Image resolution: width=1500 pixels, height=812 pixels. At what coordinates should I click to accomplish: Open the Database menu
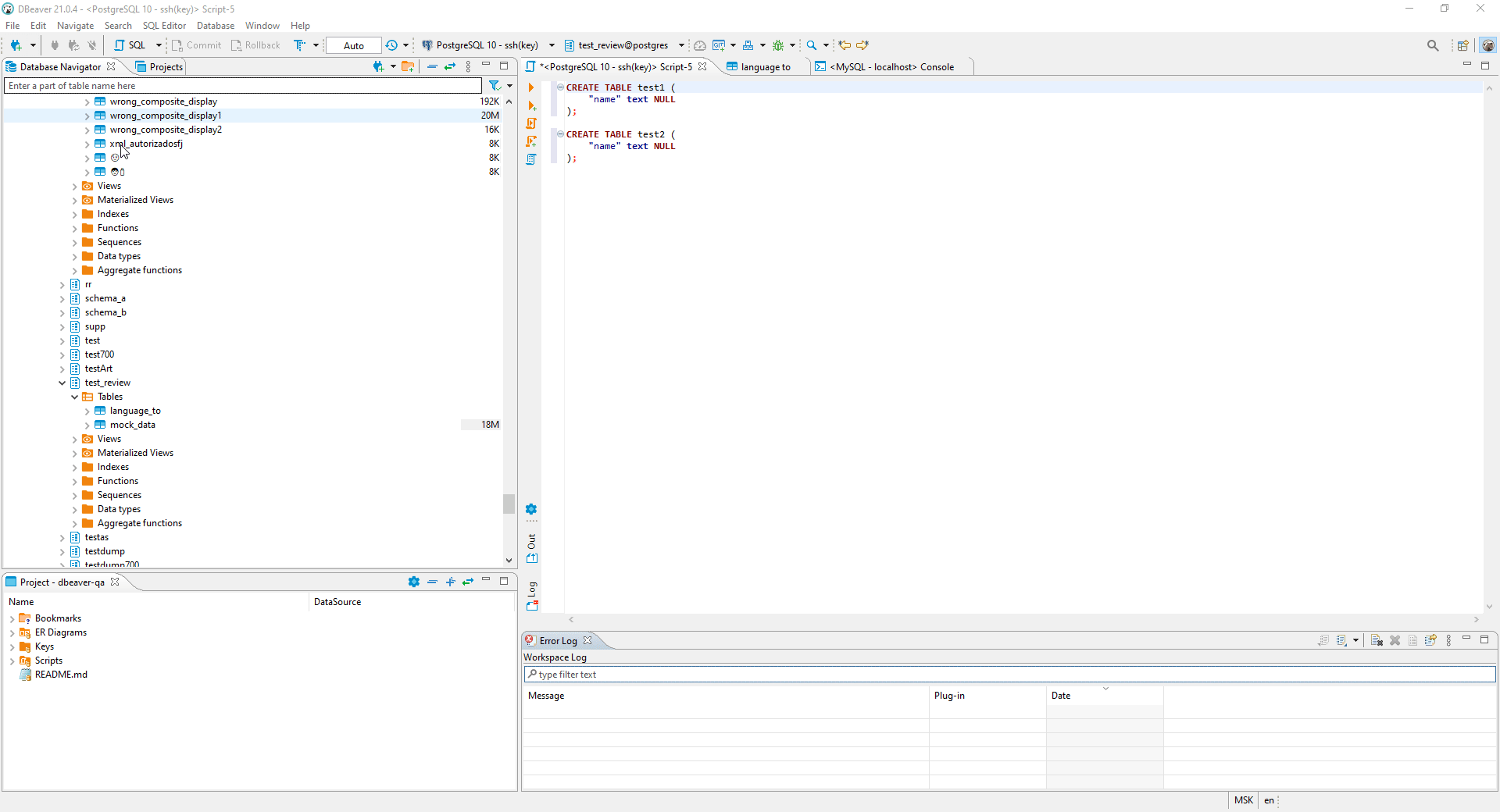tap(216, 26)
